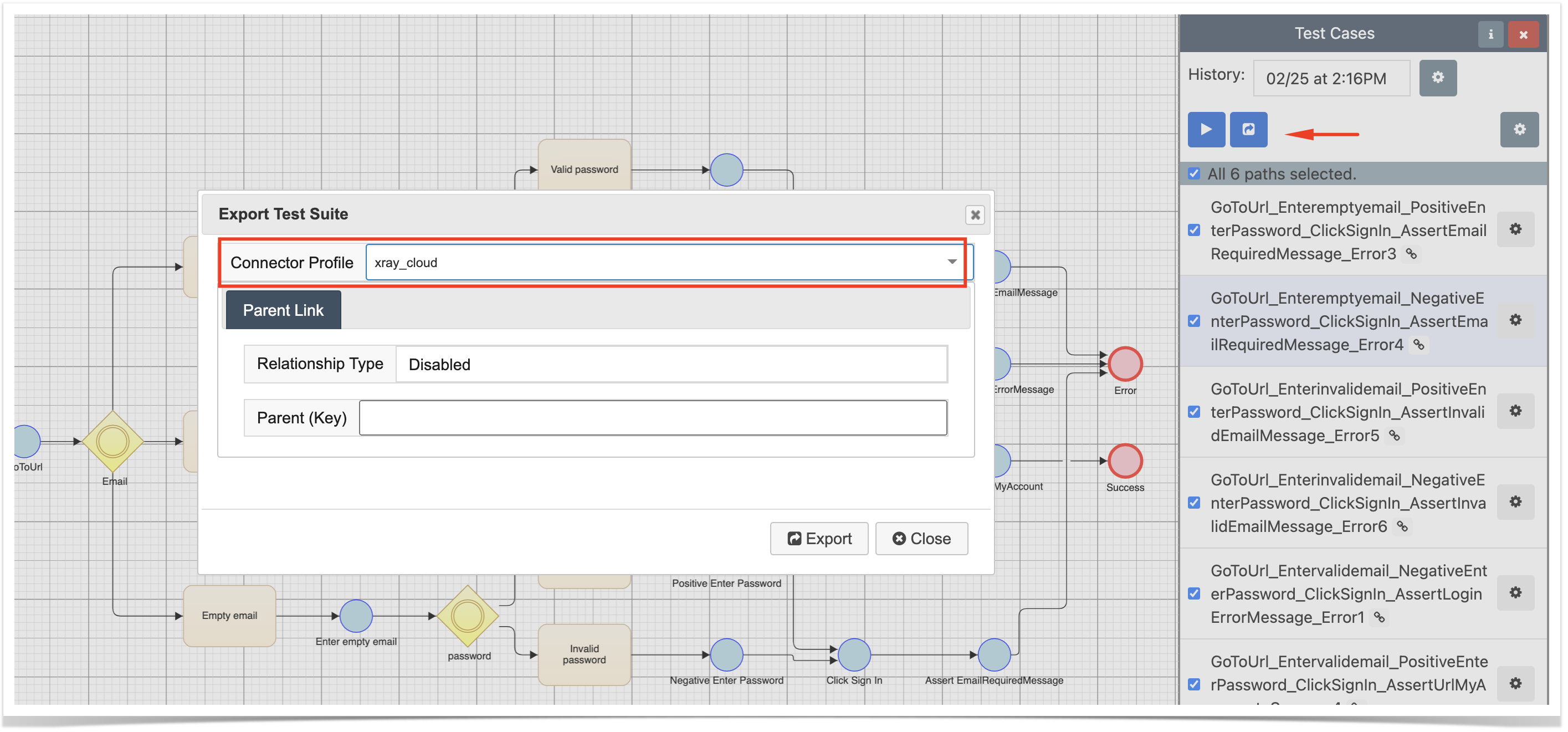Focus the Parent (Key) input field
The height and width of the screenshot is (732, 1568).
(x=653, y=418)
